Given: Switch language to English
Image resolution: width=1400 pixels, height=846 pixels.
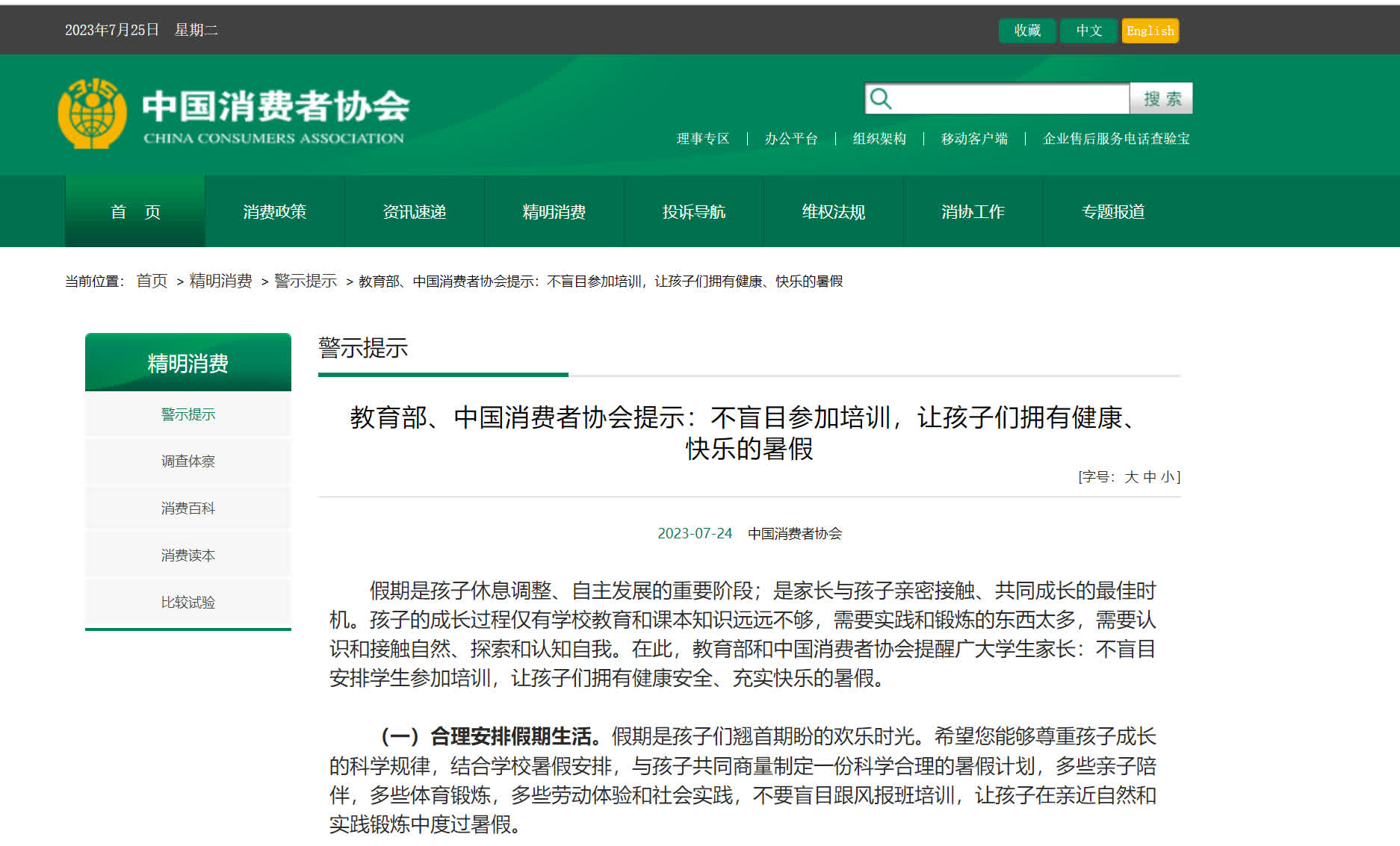Looking at the screenshot, I should 1150,31.
